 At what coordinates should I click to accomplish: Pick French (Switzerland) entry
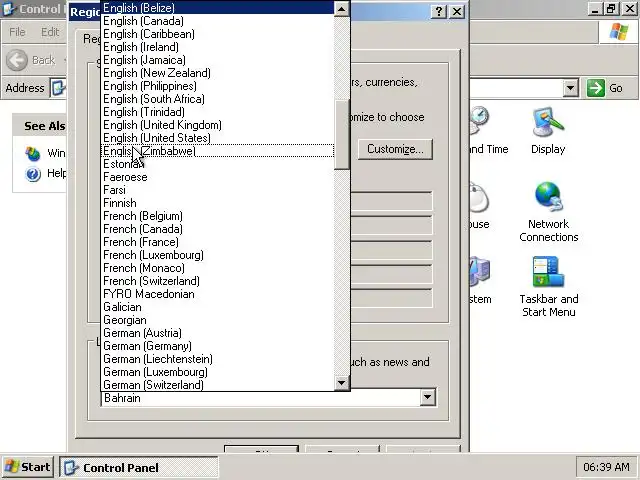(217, 281)
